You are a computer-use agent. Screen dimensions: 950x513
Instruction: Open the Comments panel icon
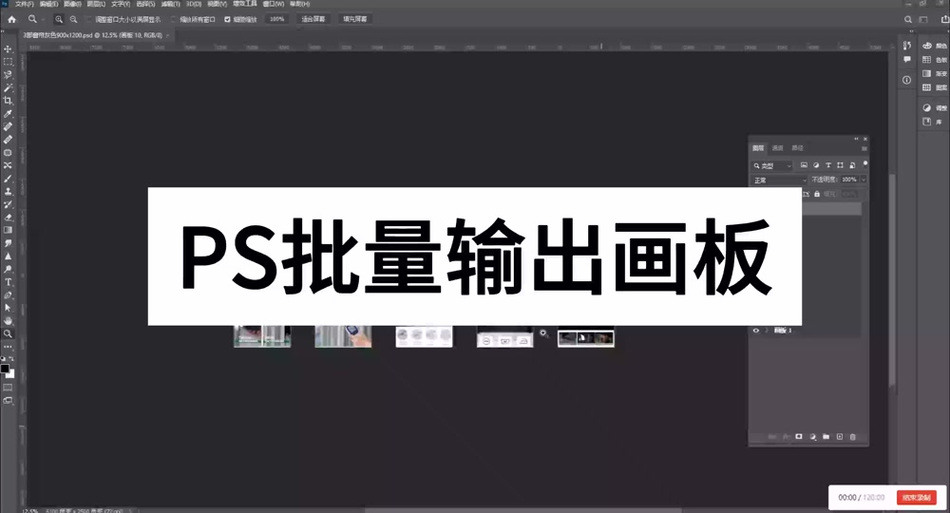point(907,59)
